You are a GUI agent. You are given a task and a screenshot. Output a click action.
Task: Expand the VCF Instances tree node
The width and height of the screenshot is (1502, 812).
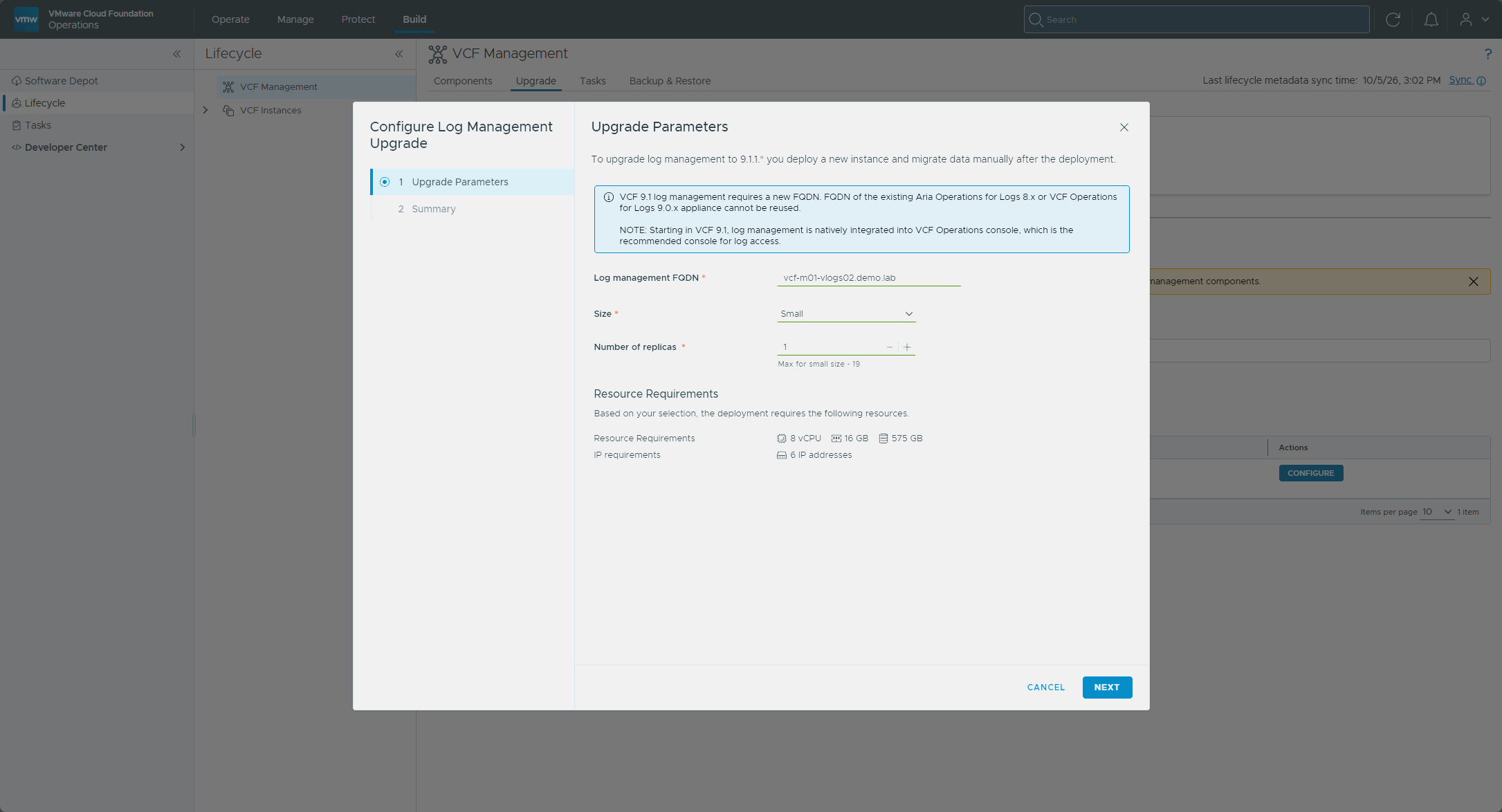point(205,110)
